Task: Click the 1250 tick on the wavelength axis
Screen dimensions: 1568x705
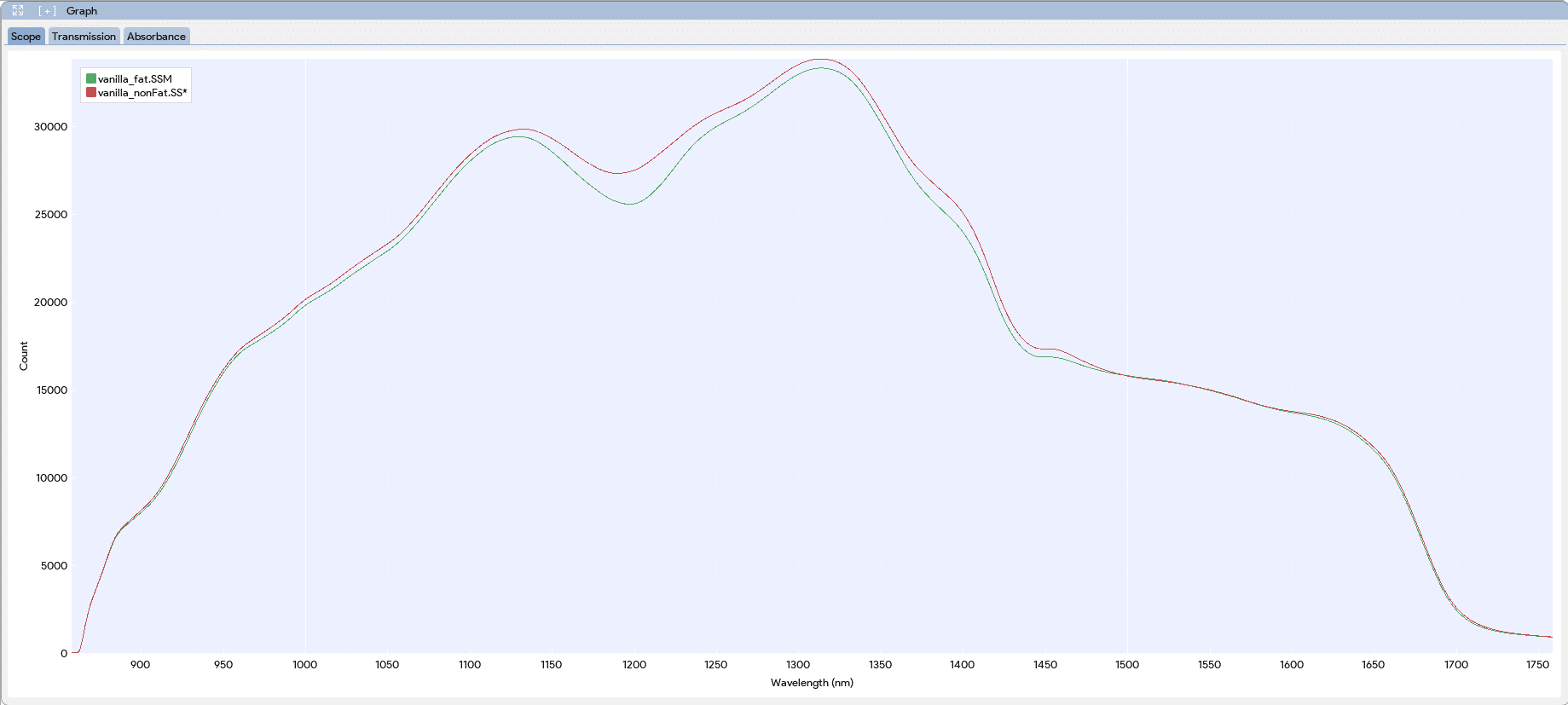Action: [x=716, y=665]
